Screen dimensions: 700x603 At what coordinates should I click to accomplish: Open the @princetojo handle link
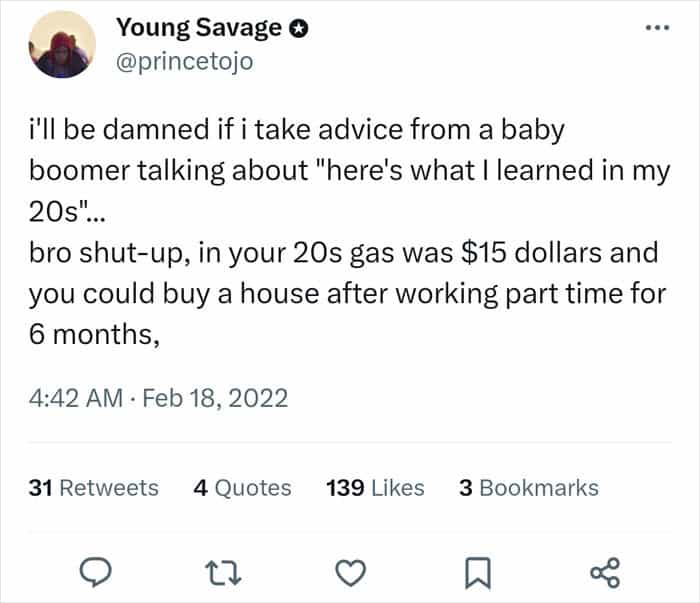[186, 62]
